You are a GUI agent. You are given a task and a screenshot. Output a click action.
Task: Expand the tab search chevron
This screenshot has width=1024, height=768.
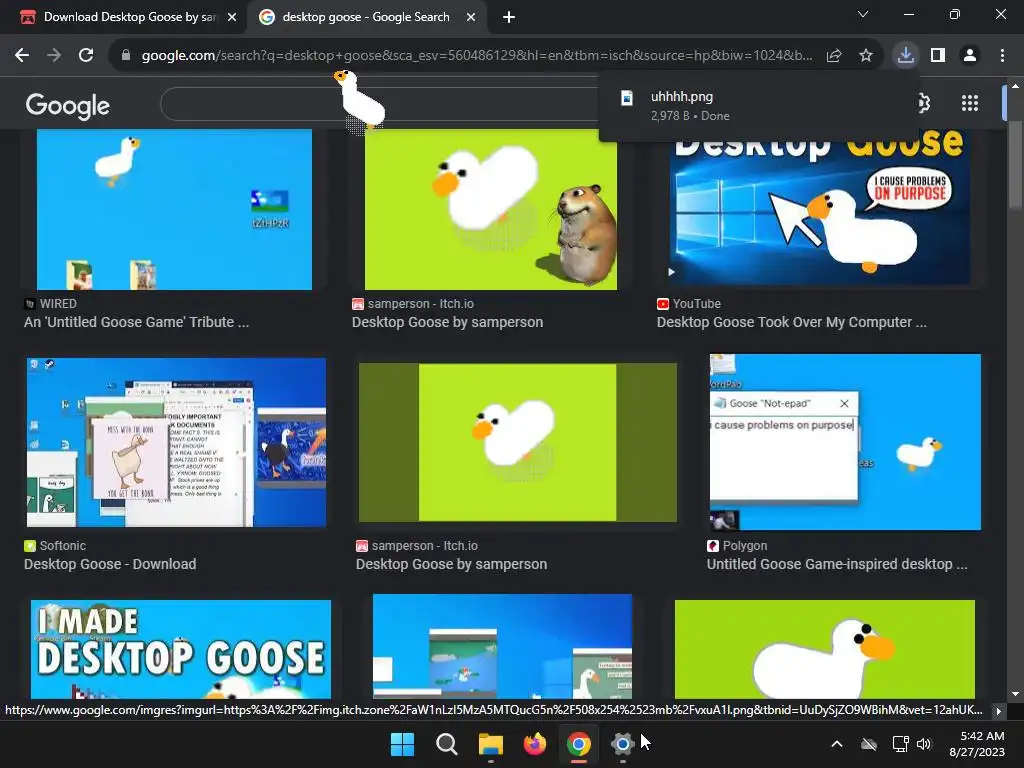tap(863, 14)
